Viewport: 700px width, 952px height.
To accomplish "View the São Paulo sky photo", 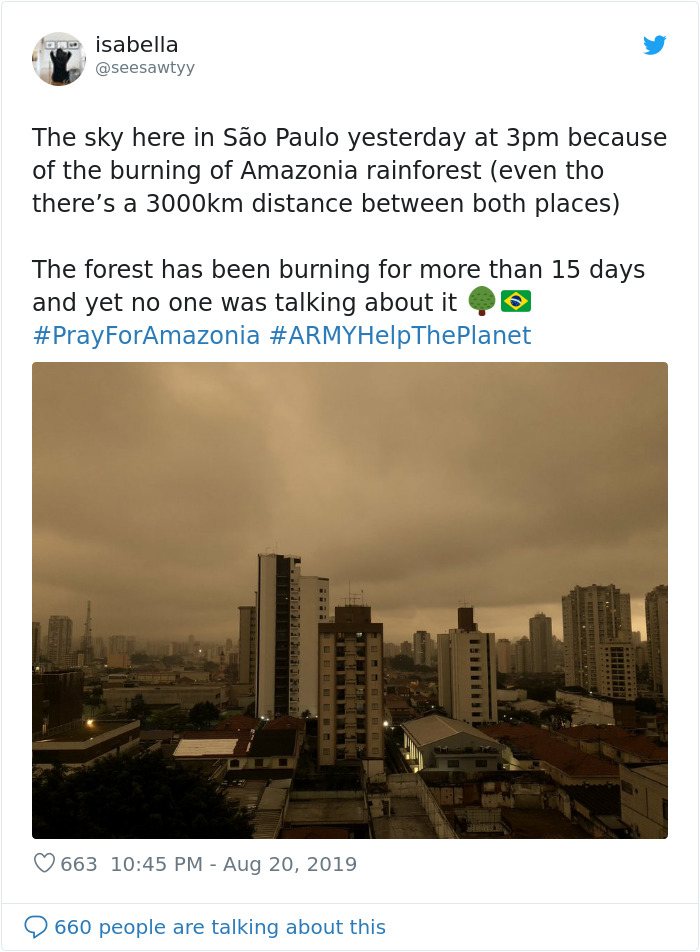I will click(350, 600).
